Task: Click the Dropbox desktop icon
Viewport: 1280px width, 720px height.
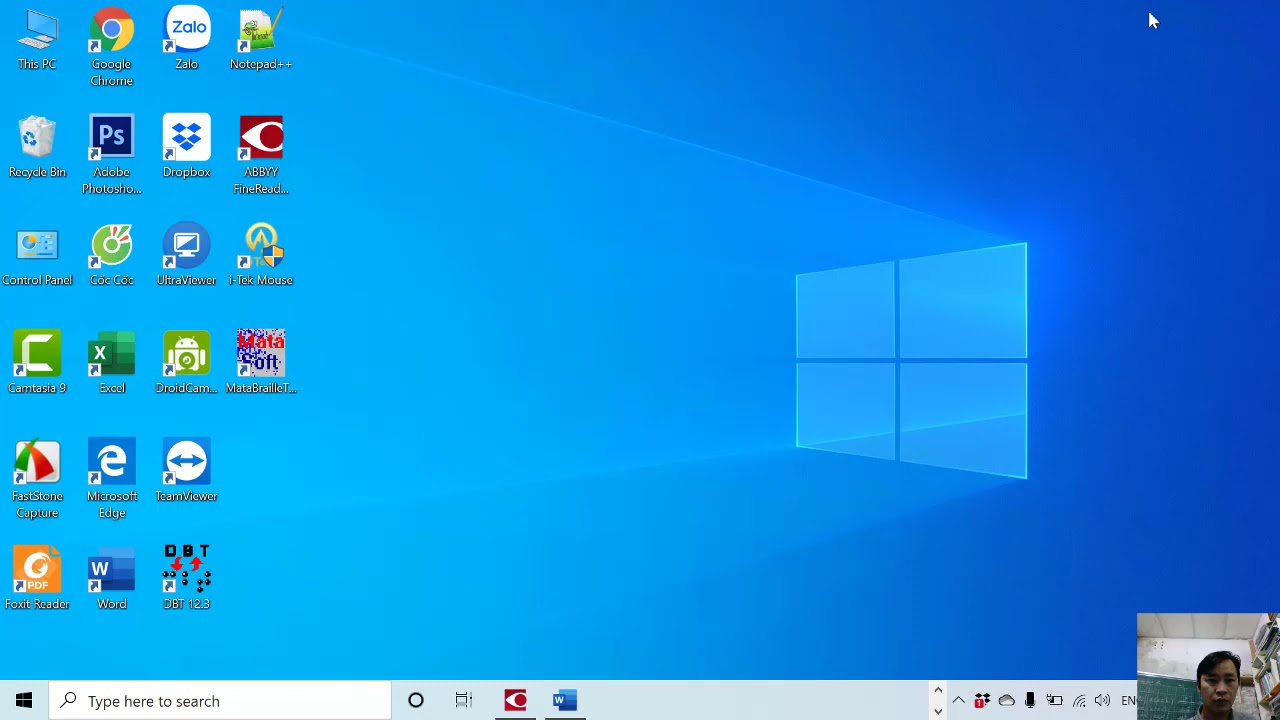Action: point(186,148)
